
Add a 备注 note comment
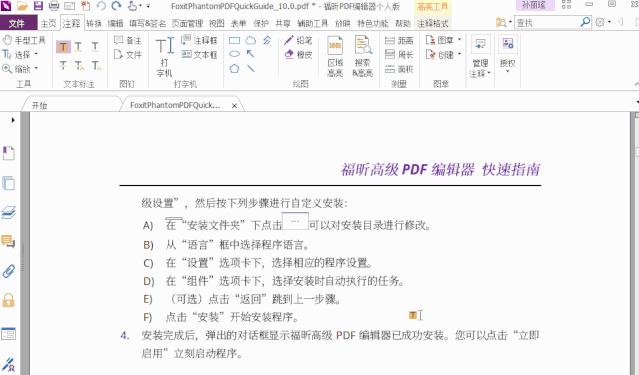click(127, 40)
